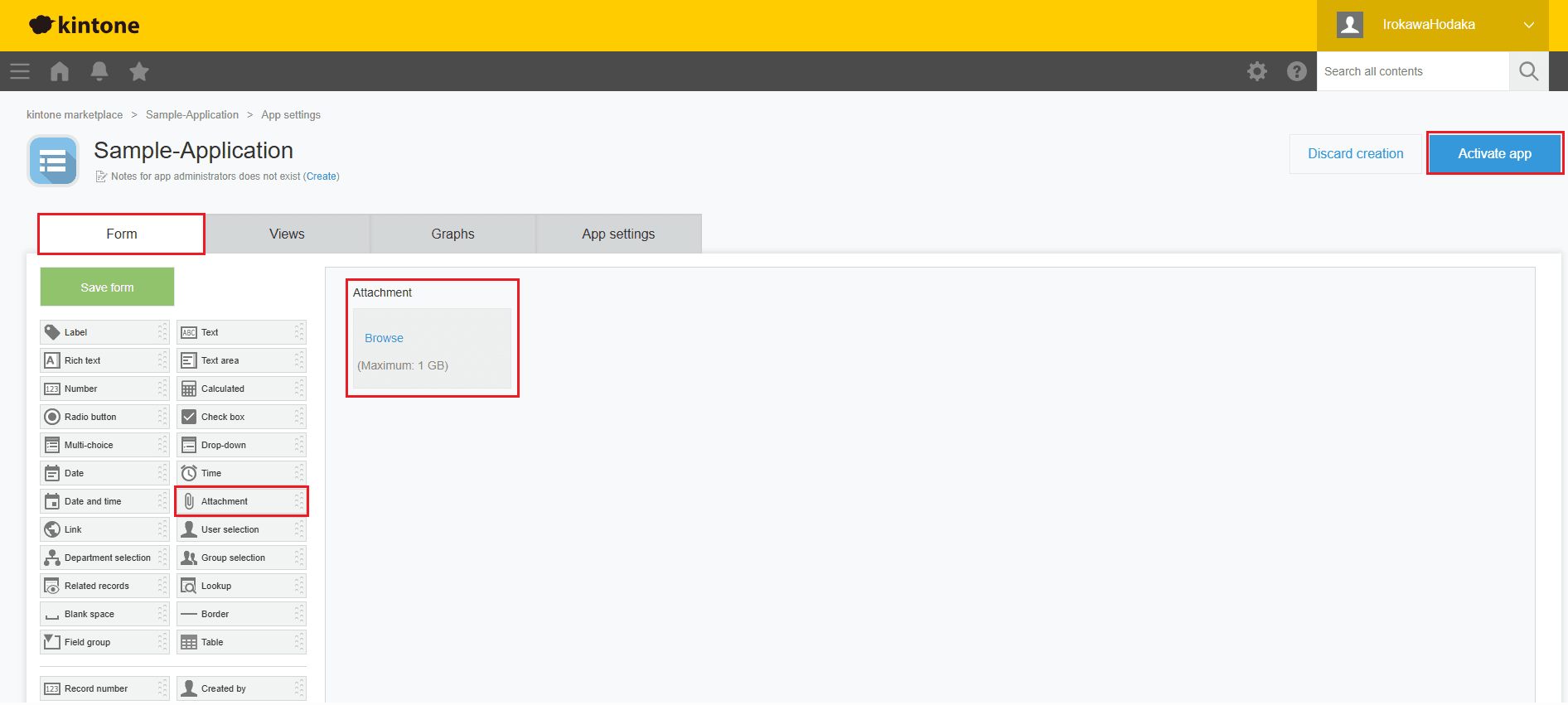The height and width of the screenshot is (705, 1568).
Task: Click the Sample-Application app icon
Action: (53, 161)
